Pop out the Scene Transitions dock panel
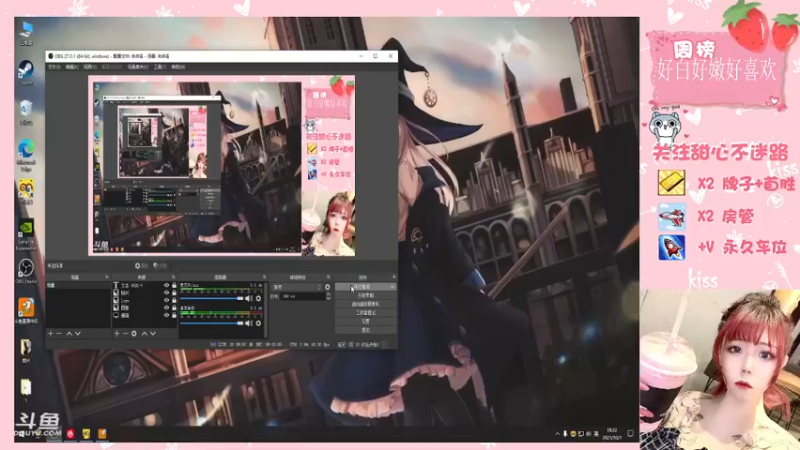The image size is (800, 450). point(328,277)
